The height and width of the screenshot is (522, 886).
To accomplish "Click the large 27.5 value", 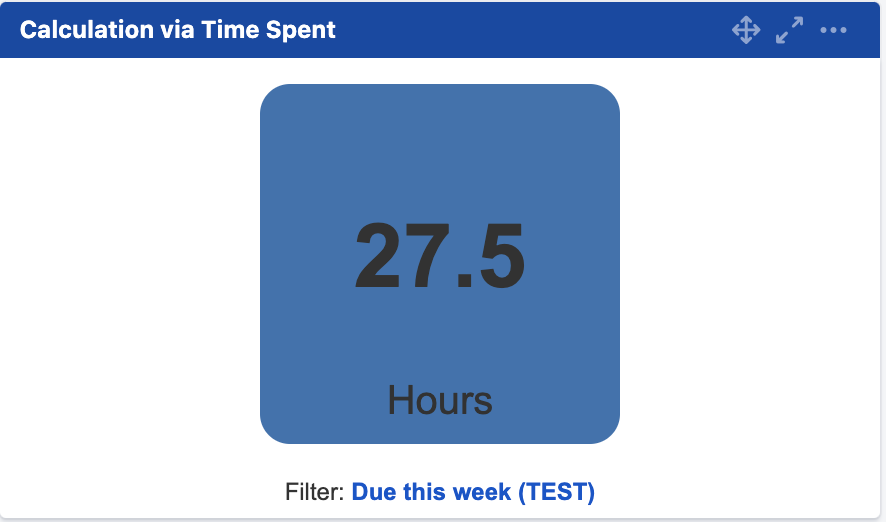I will tap(440, 257).
